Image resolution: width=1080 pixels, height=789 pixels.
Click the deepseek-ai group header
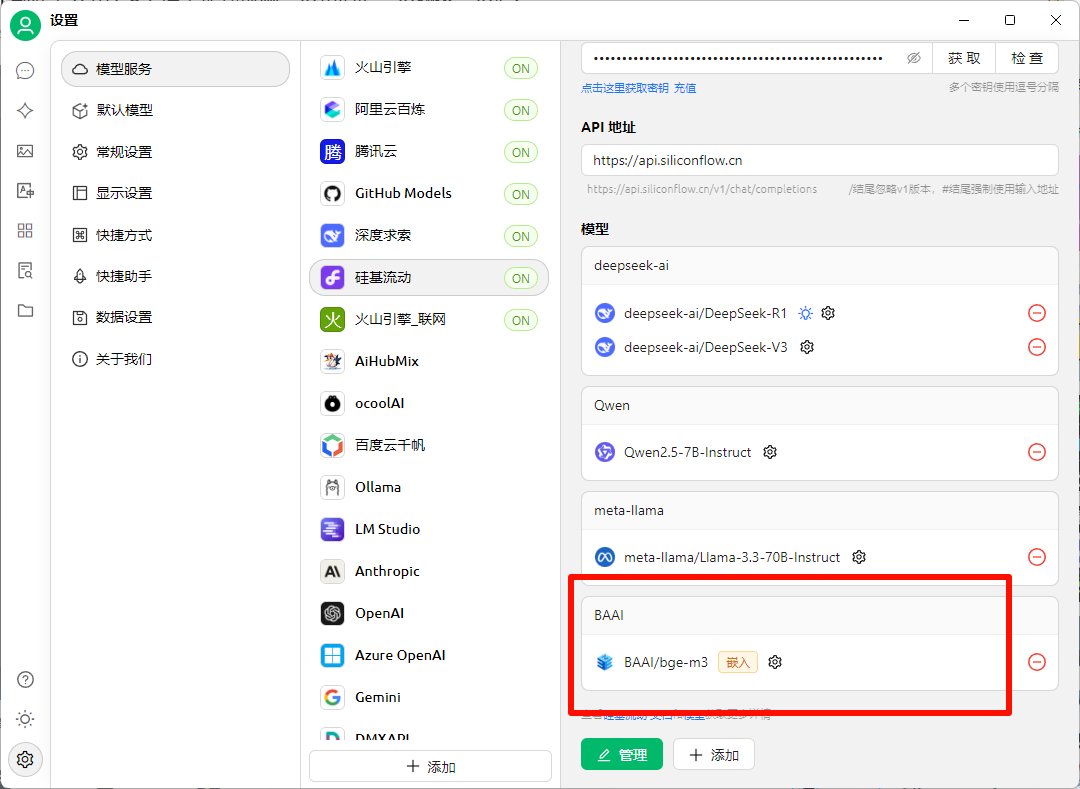point(820,266)
